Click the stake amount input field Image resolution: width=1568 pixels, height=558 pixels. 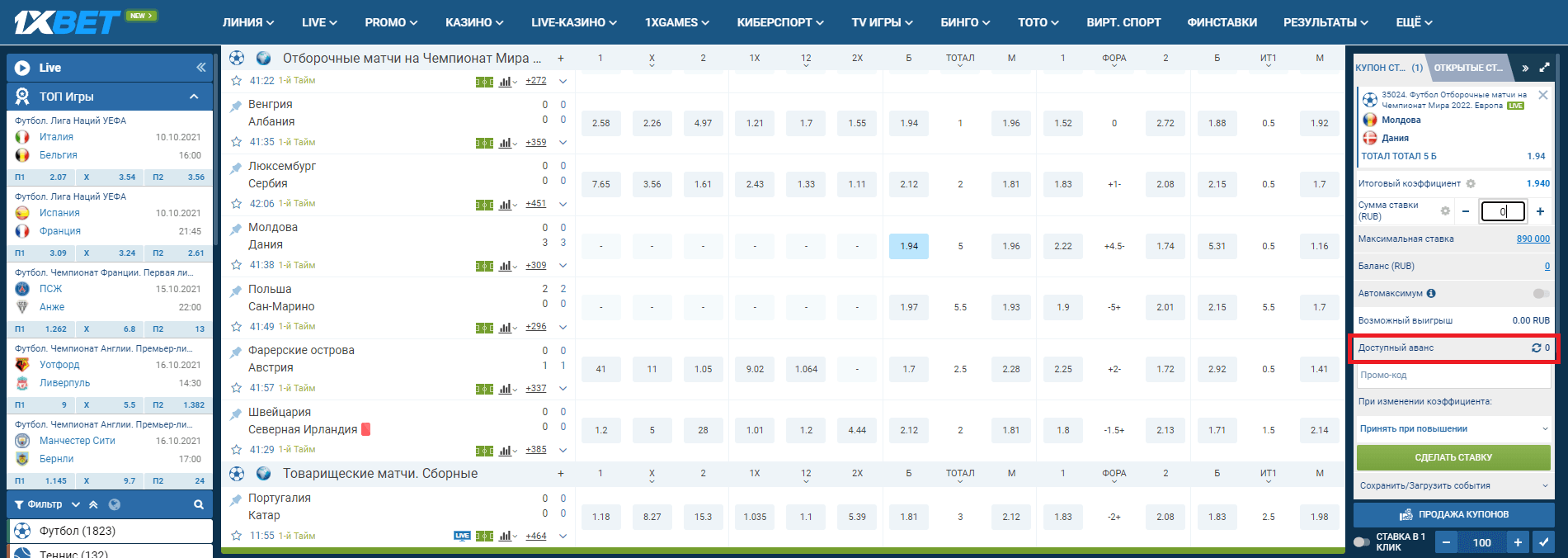tap(1503, 211)
